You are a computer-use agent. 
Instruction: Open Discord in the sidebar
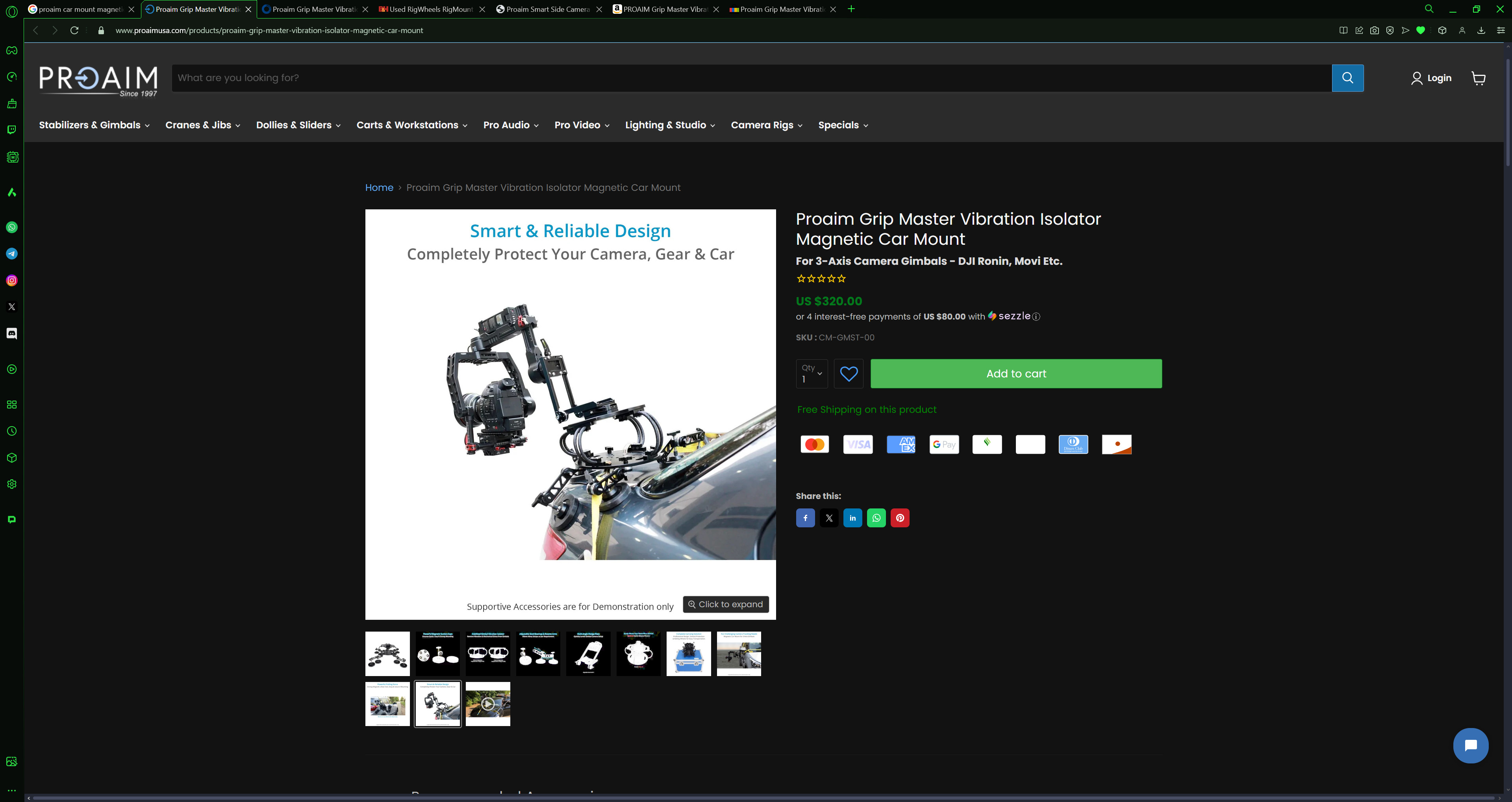pyautogui.click(x=12, y=333)
